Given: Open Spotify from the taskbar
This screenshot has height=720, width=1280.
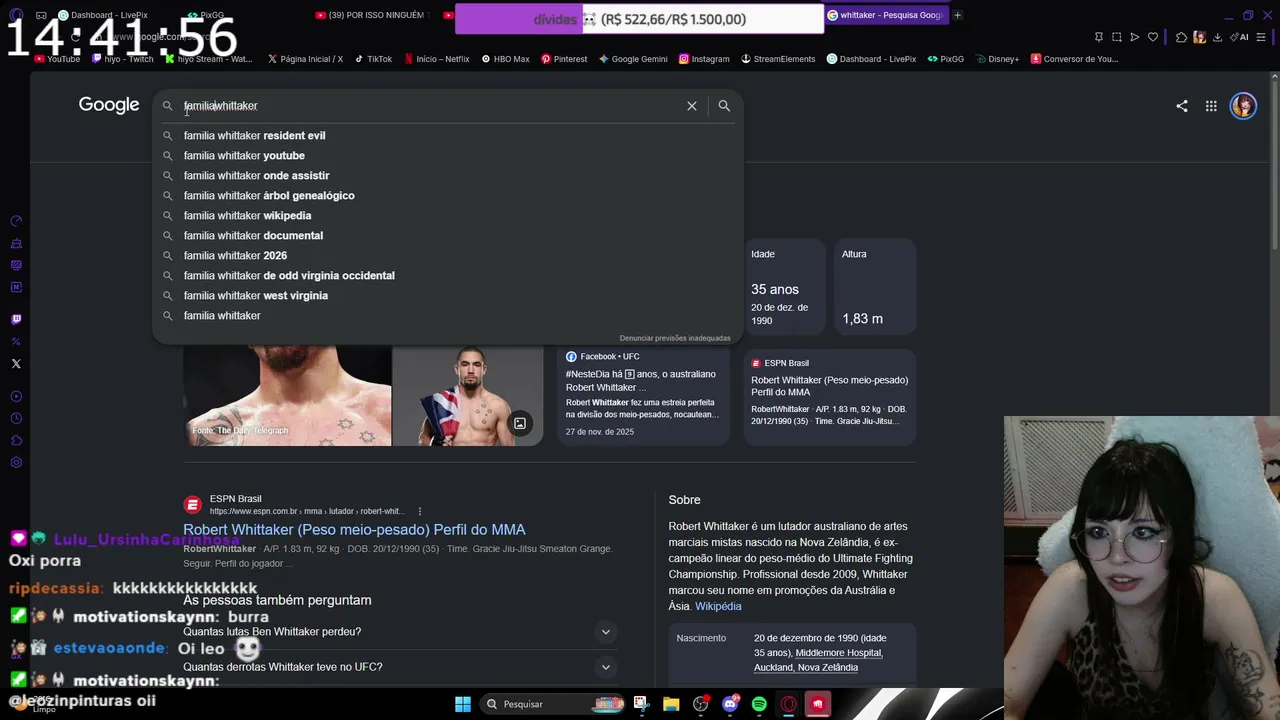Looking at the screenshot, I should [759, 704].
